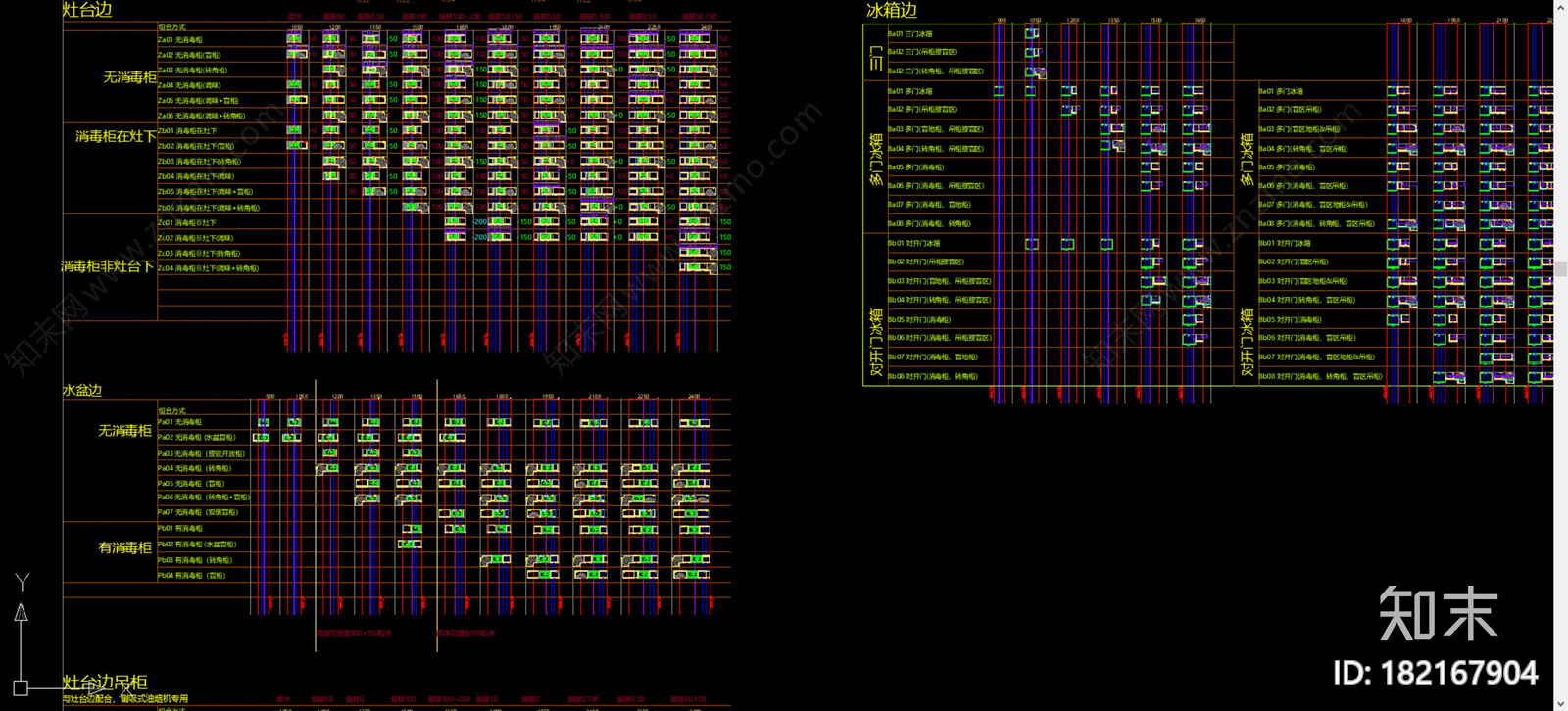The height and width of the screenshot is (711, 1568).
Task: Select the 水盆边 table title
Action: [82, 390]
